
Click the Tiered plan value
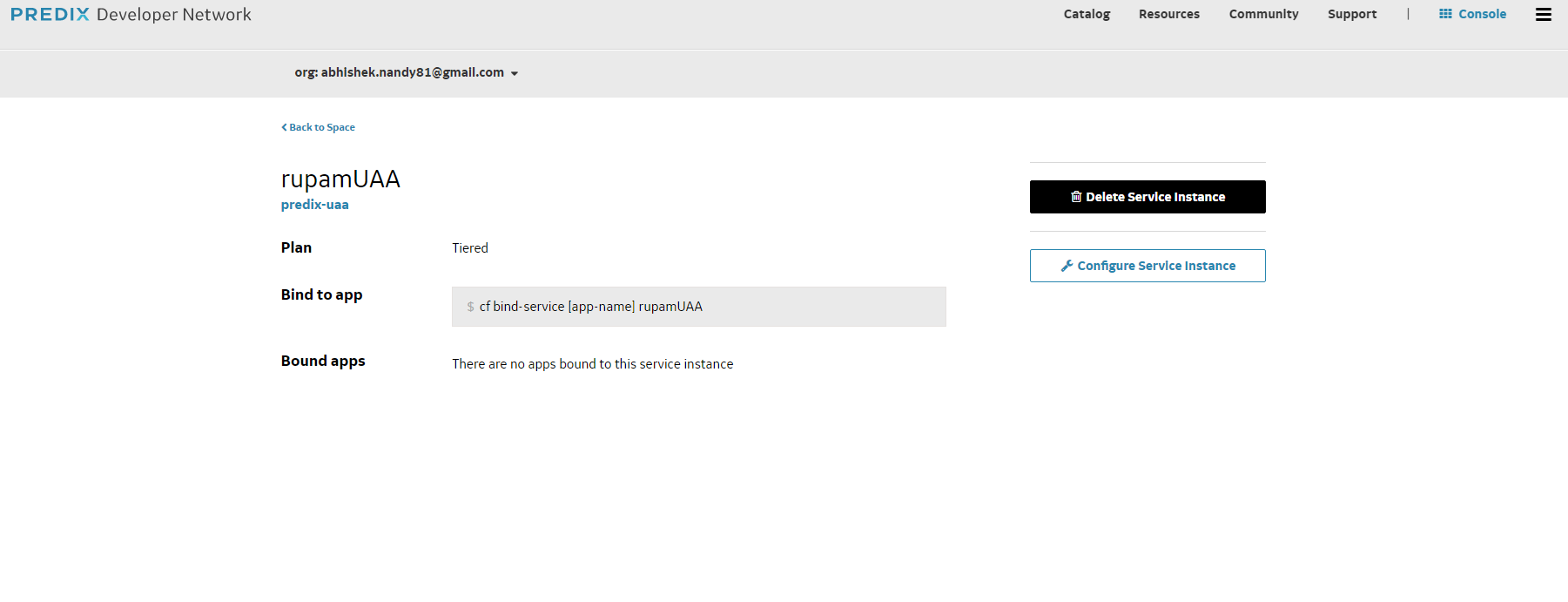point(470,248)
